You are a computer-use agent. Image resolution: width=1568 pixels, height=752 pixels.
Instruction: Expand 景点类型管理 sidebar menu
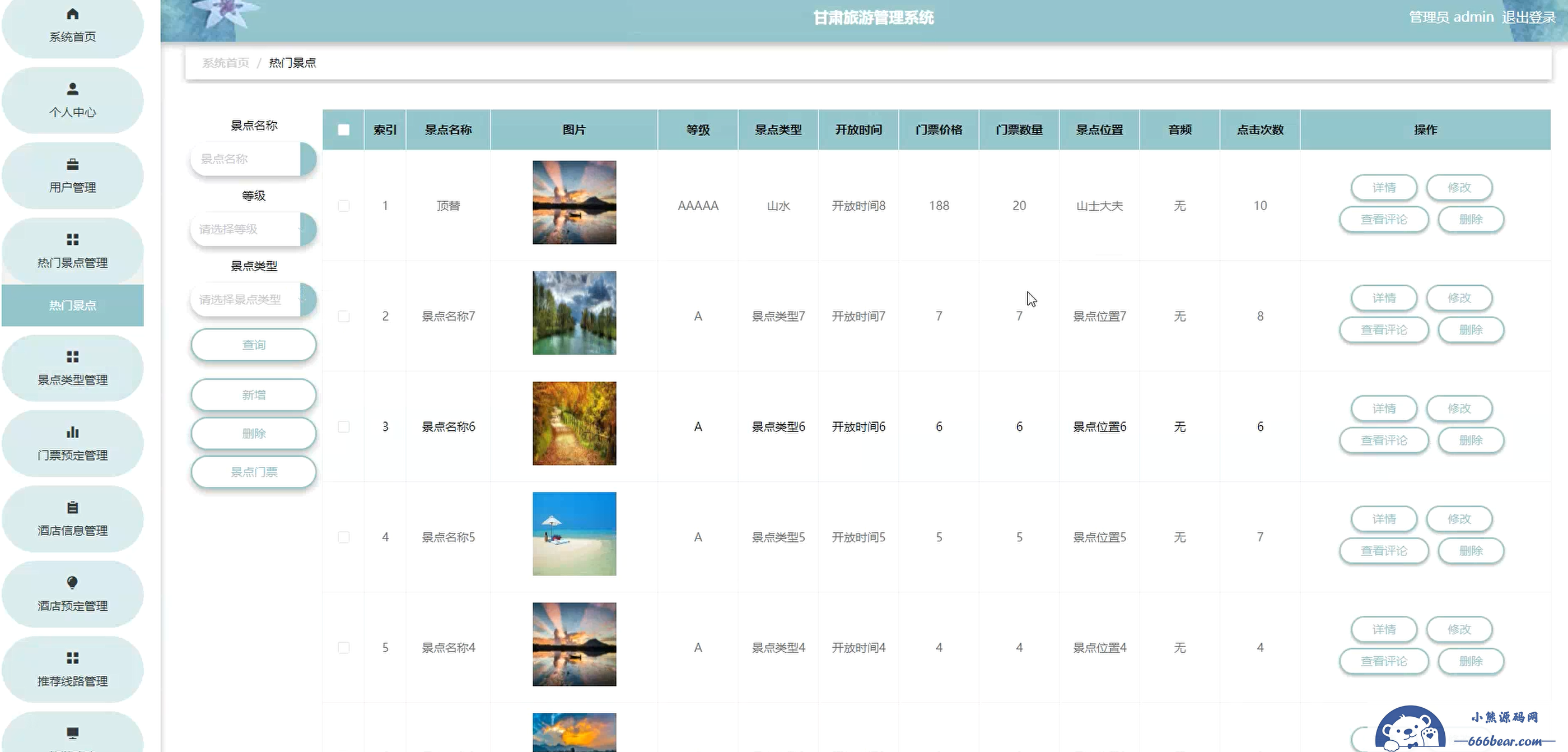coord(72,368)
